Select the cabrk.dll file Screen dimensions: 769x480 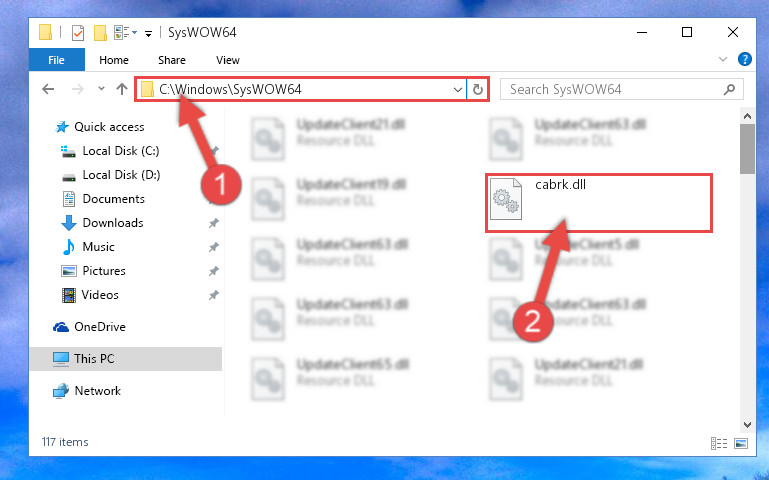[x=598, y=202]
